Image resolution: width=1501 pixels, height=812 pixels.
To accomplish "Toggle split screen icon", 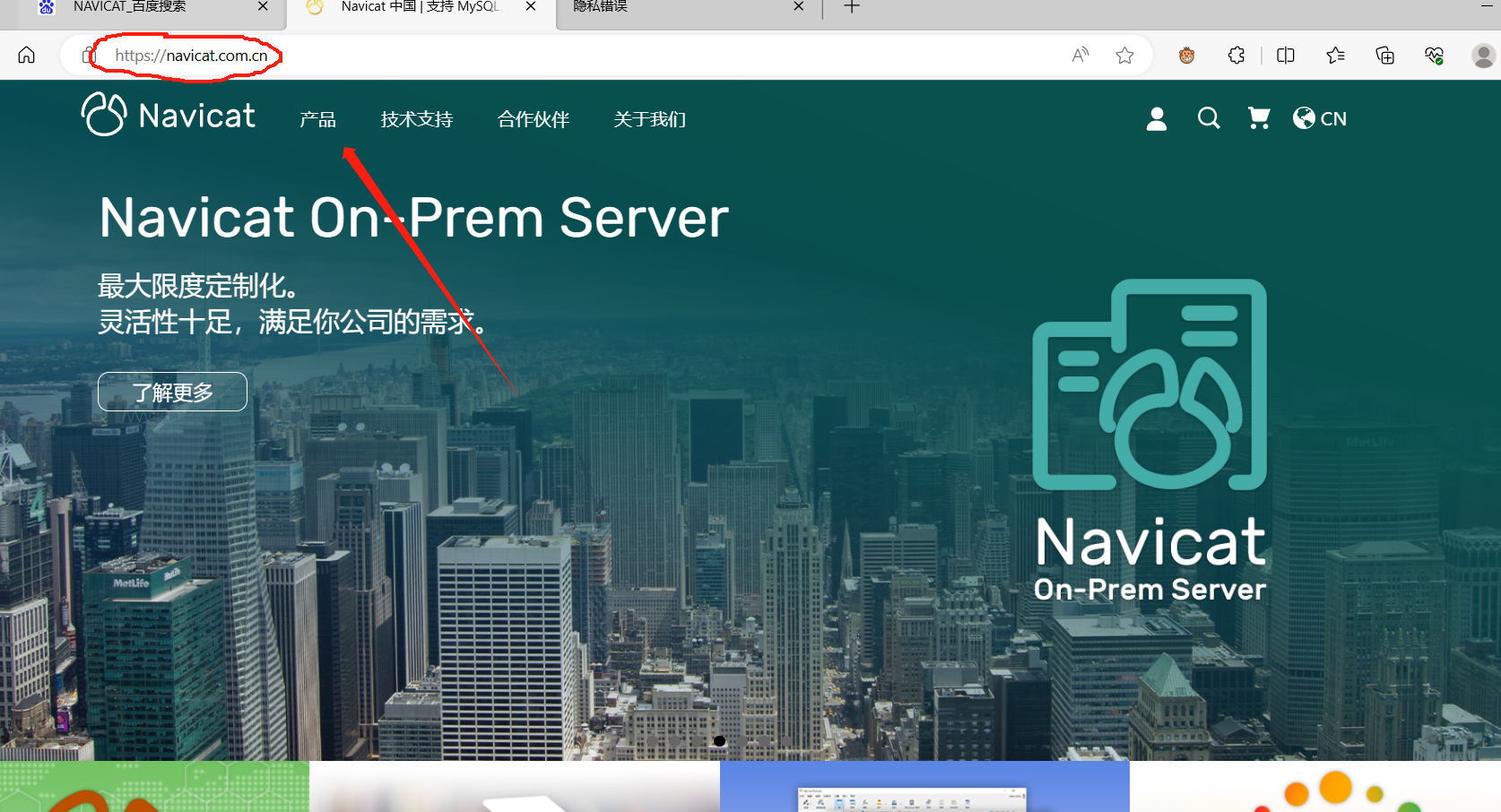I will (1286, 56).
